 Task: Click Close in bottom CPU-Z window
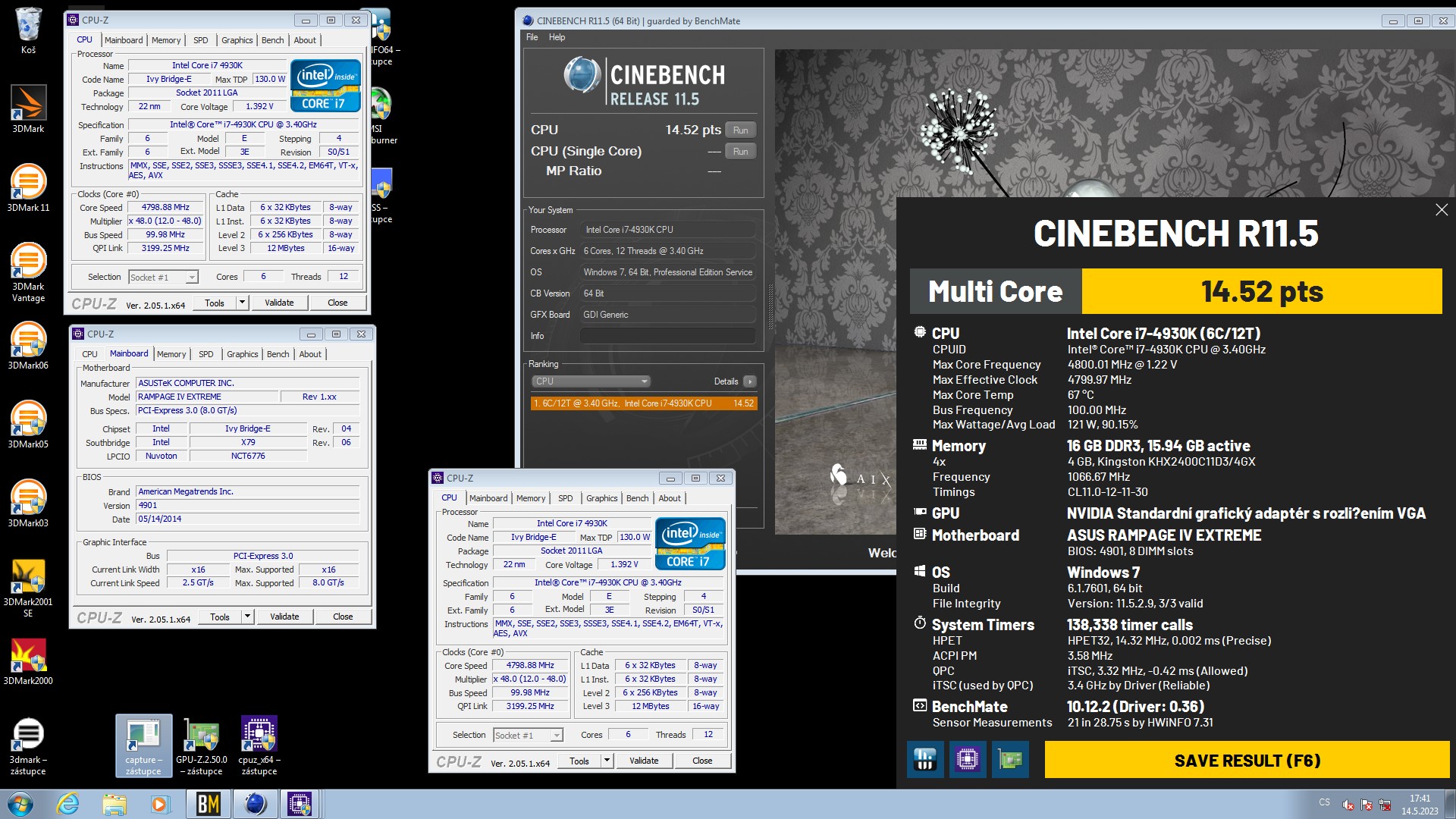tap(702, 761)
